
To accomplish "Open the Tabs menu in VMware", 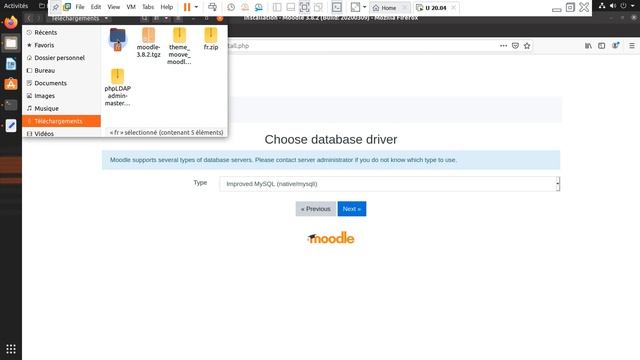I will (x=148, y=7).
